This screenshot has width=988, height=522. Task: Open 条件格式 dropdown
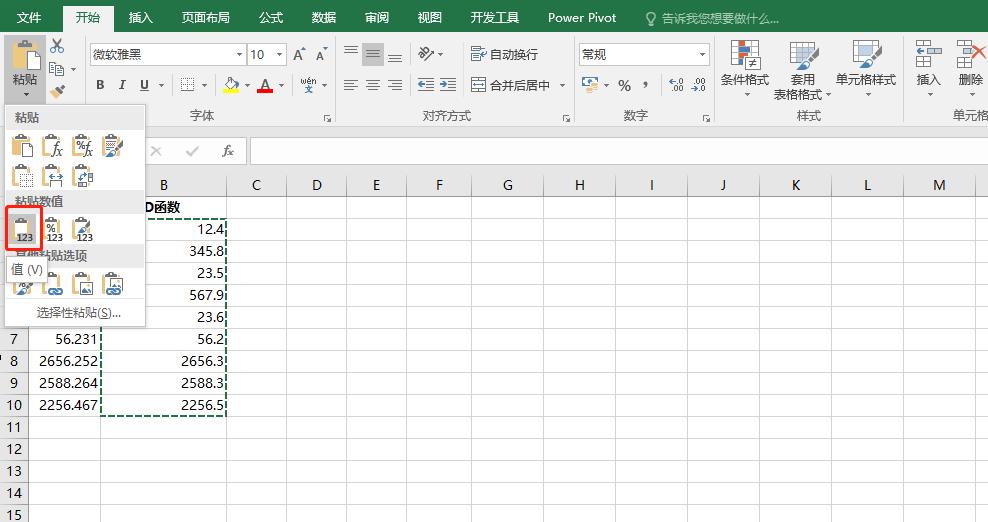click(745, 69)
